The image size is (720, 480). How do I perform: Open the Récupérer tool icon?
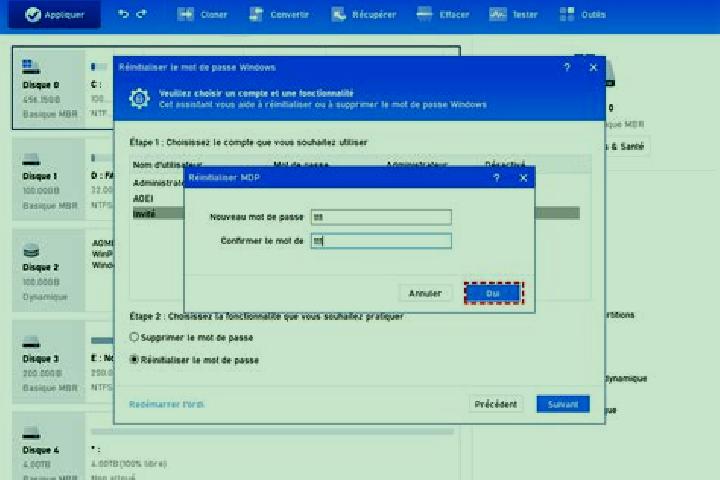point(338,14)
